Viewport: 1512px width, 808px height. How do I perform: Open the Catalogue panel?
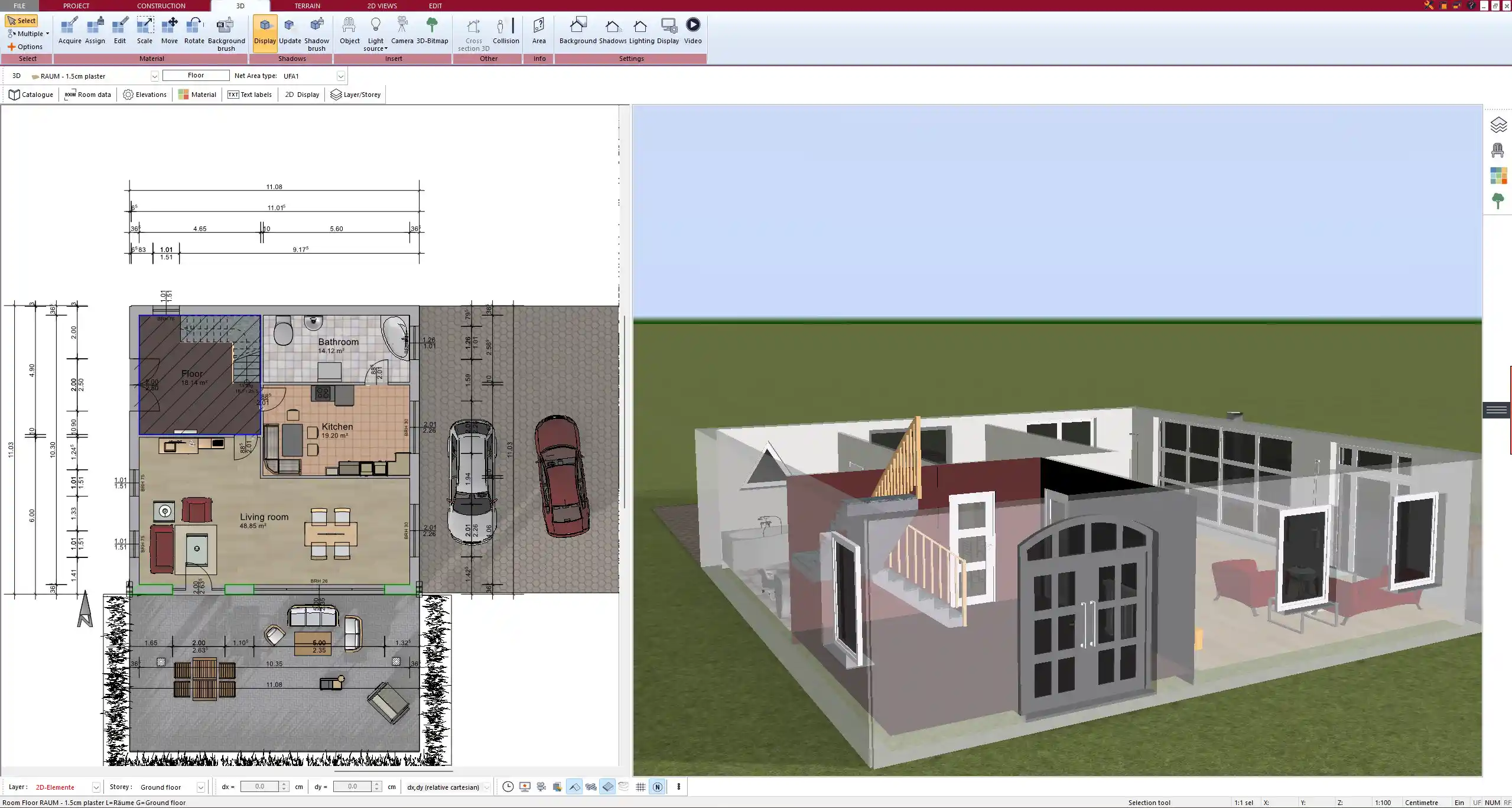(31, 95)
